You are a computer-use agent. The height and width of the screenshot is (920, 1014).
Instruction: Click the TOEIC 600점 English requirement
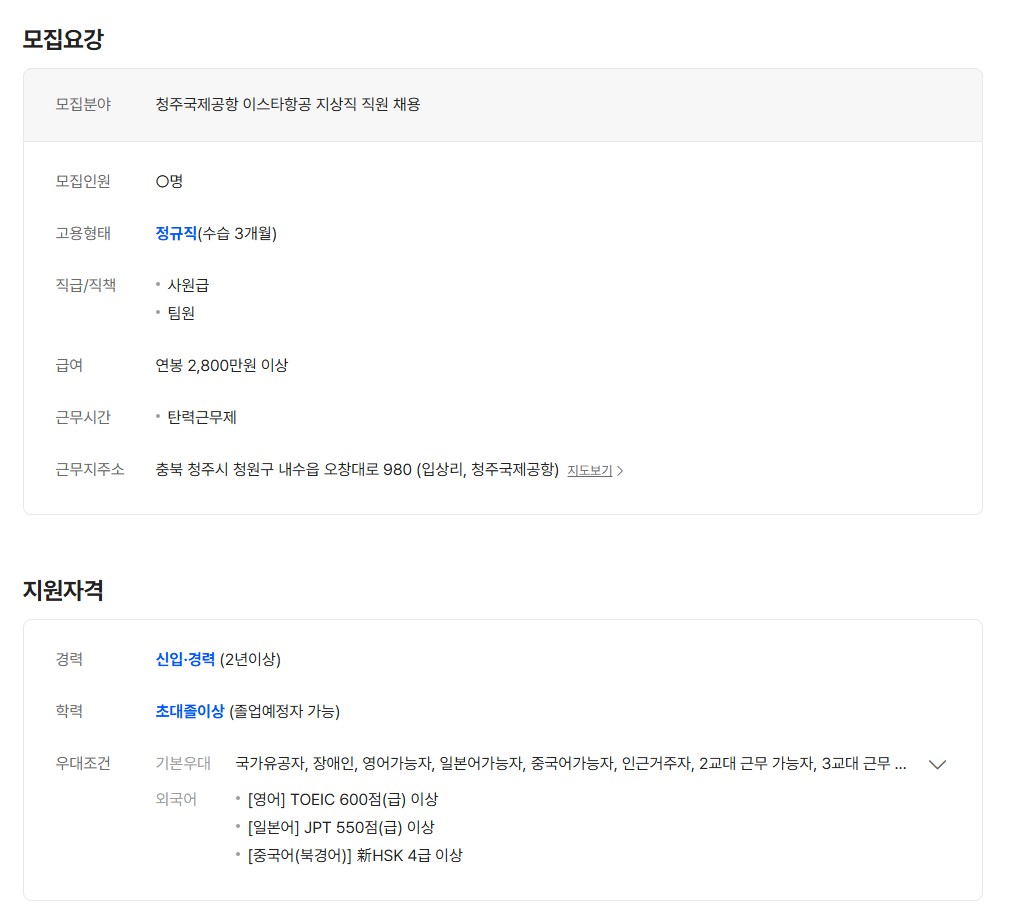click(x=342, y=799)
